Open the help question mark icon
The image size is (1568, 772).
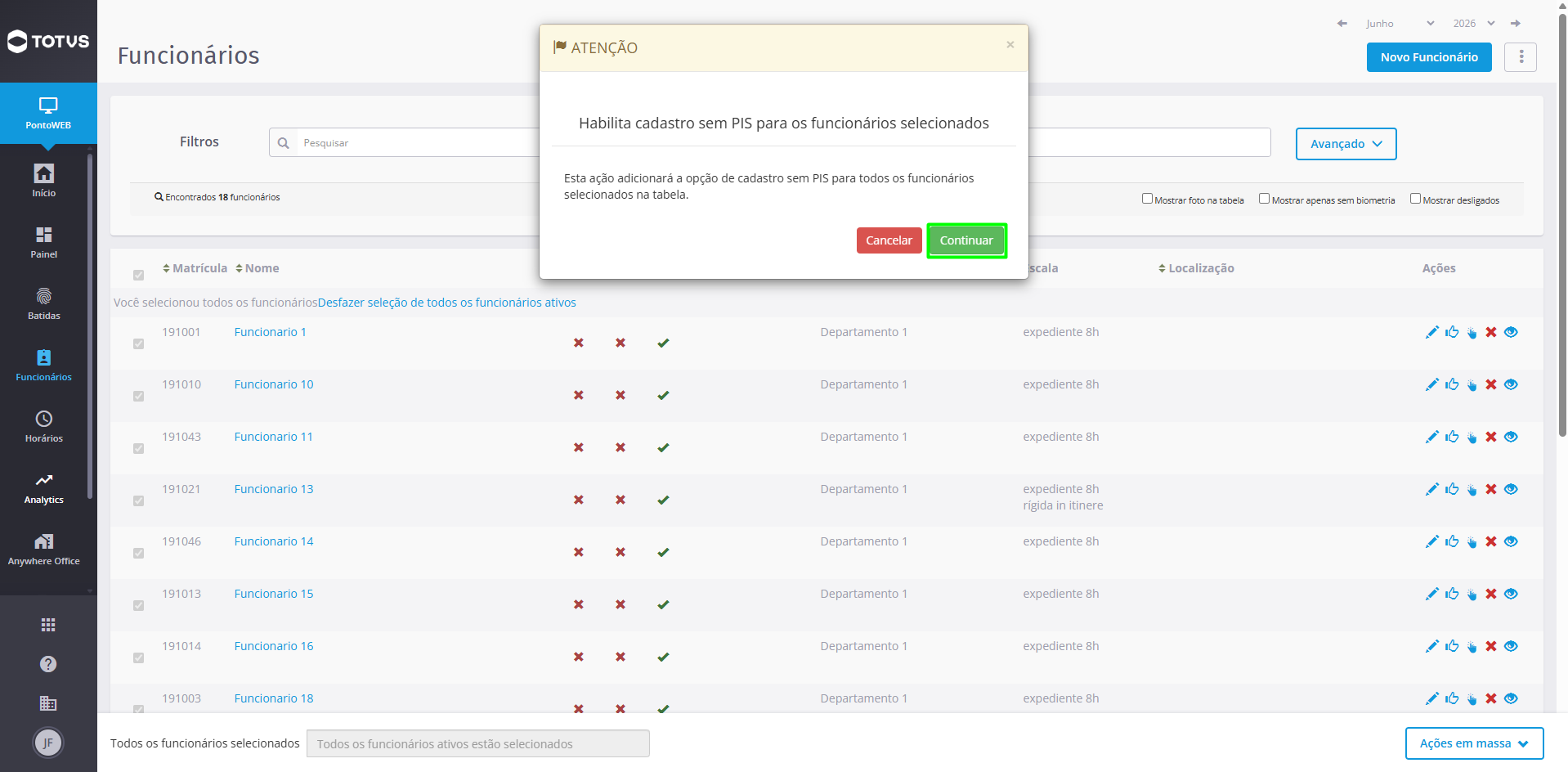pos(48,664)
